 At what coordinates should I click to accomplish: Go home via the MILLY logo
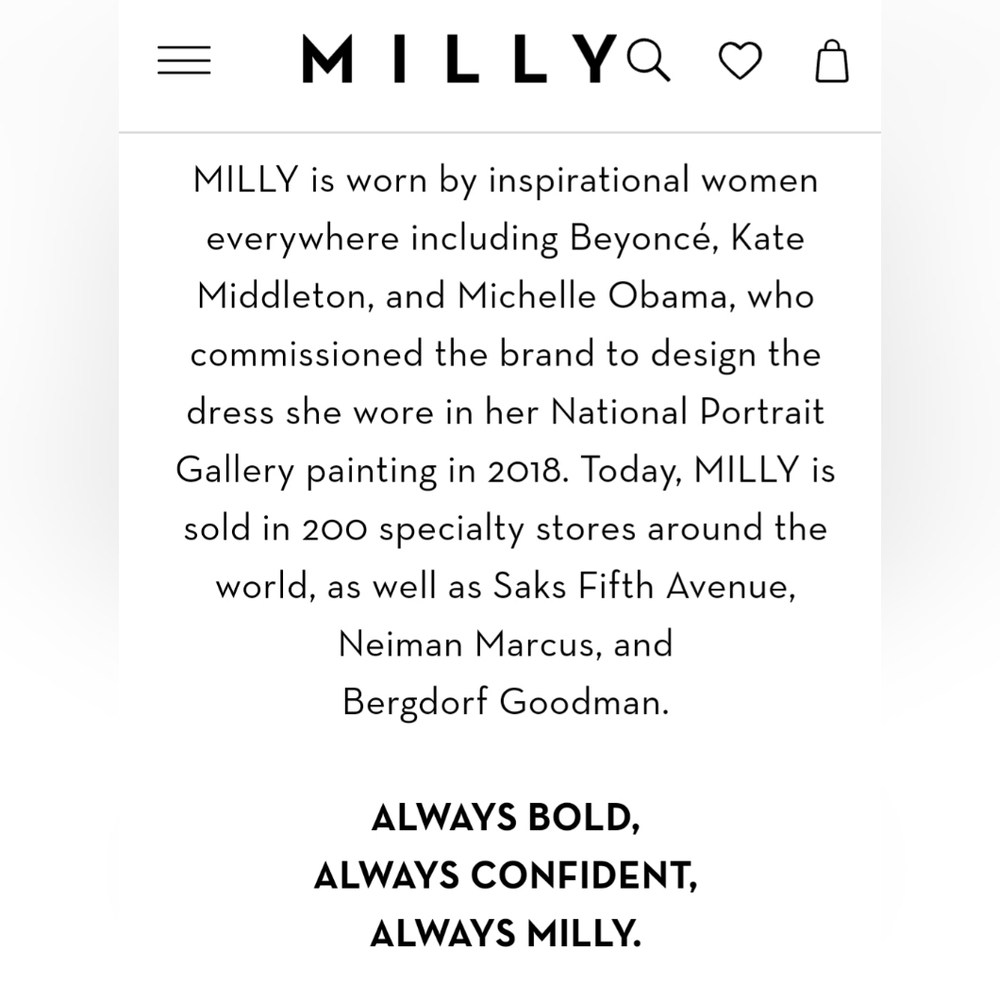(459, 59)
